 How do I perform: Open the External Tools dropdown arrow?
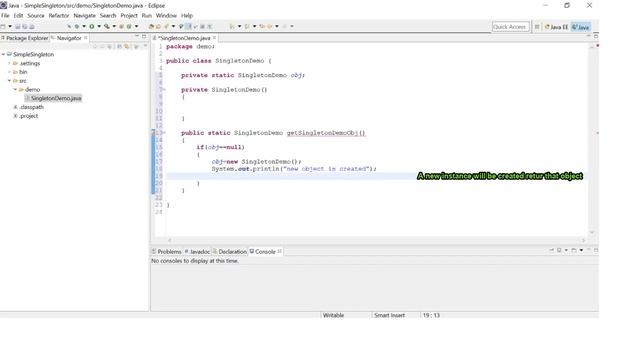(114, 27)
